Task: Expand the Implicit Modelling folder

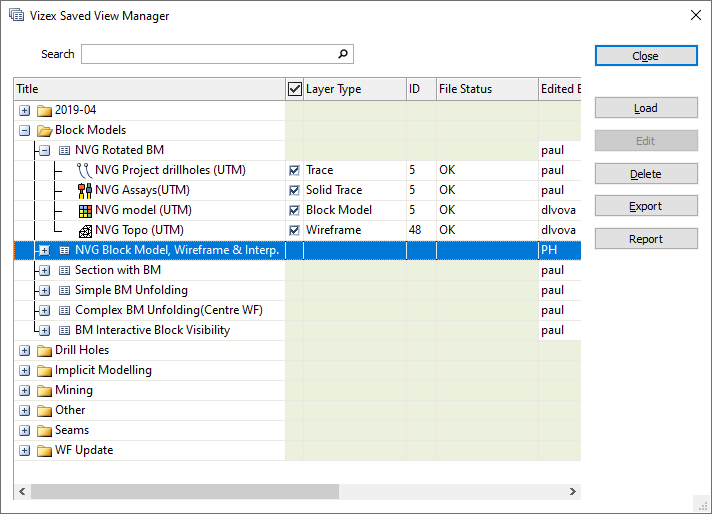Action: coord(25,370)
